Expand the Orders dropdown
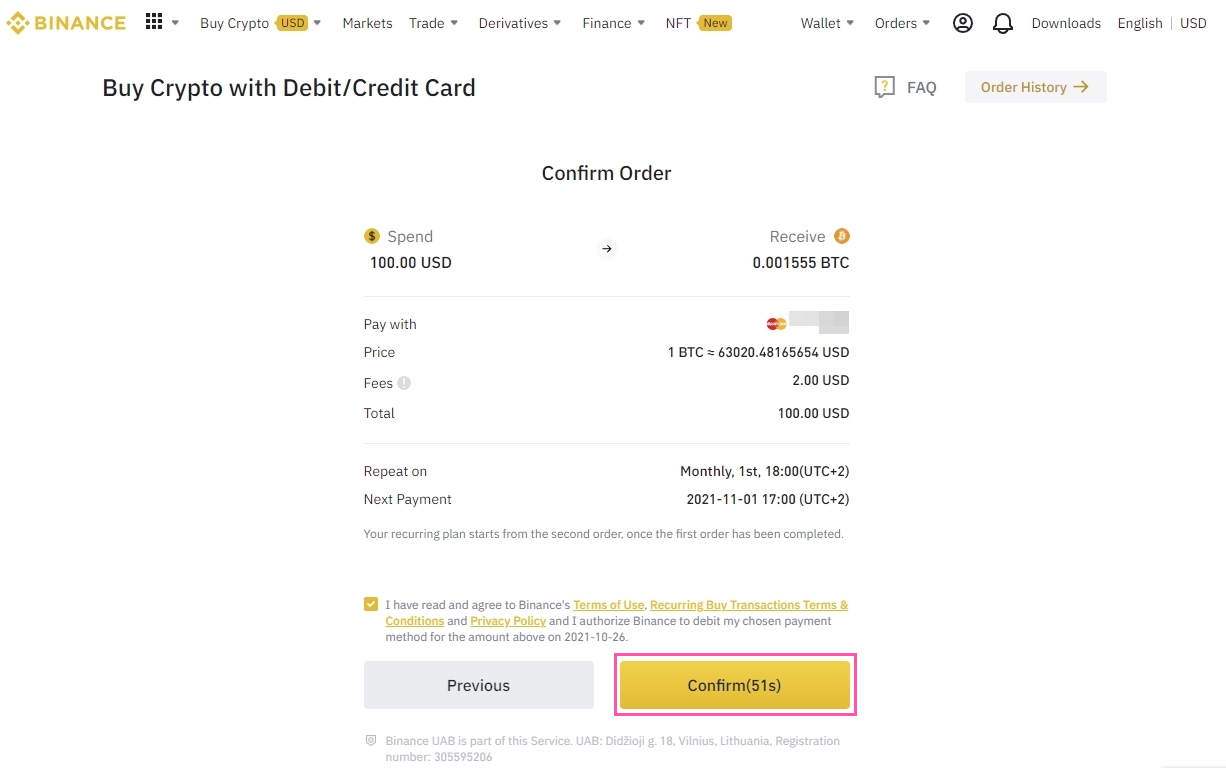This screenshot has width=1226, height=768. pos(902,23)
